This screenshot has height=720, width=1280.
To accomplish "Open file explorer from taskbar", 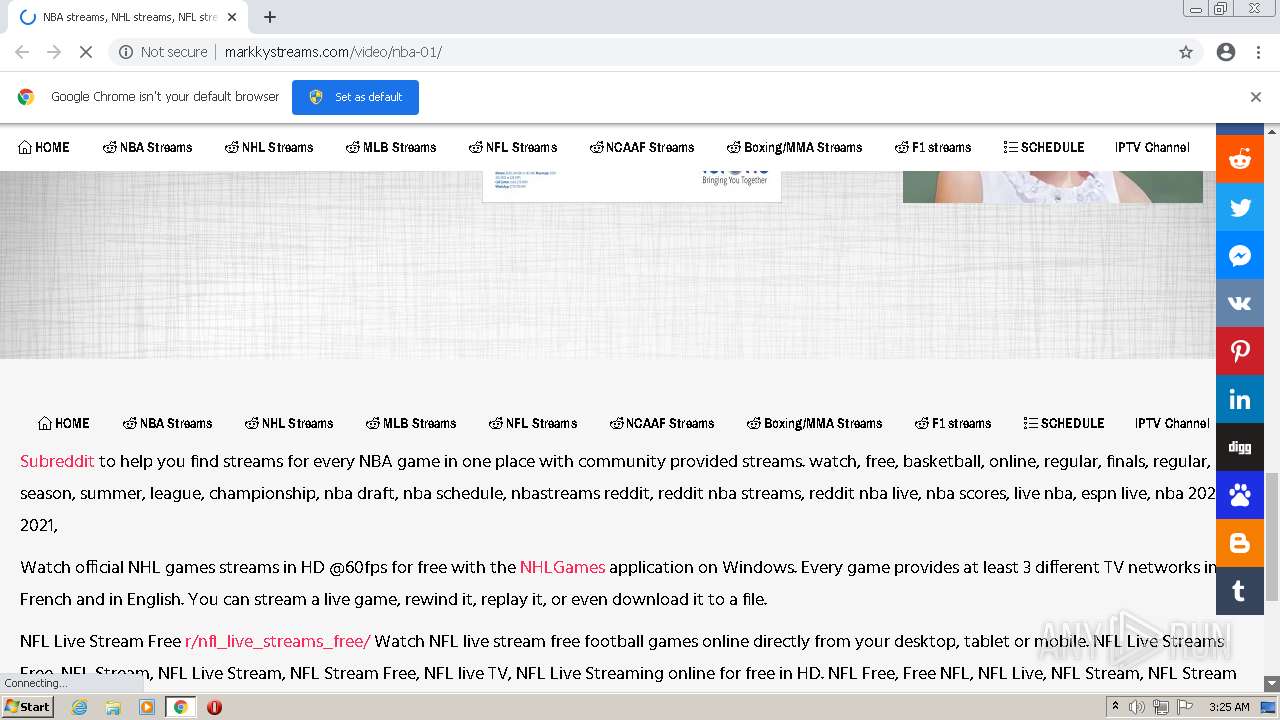I will [113, 707].
